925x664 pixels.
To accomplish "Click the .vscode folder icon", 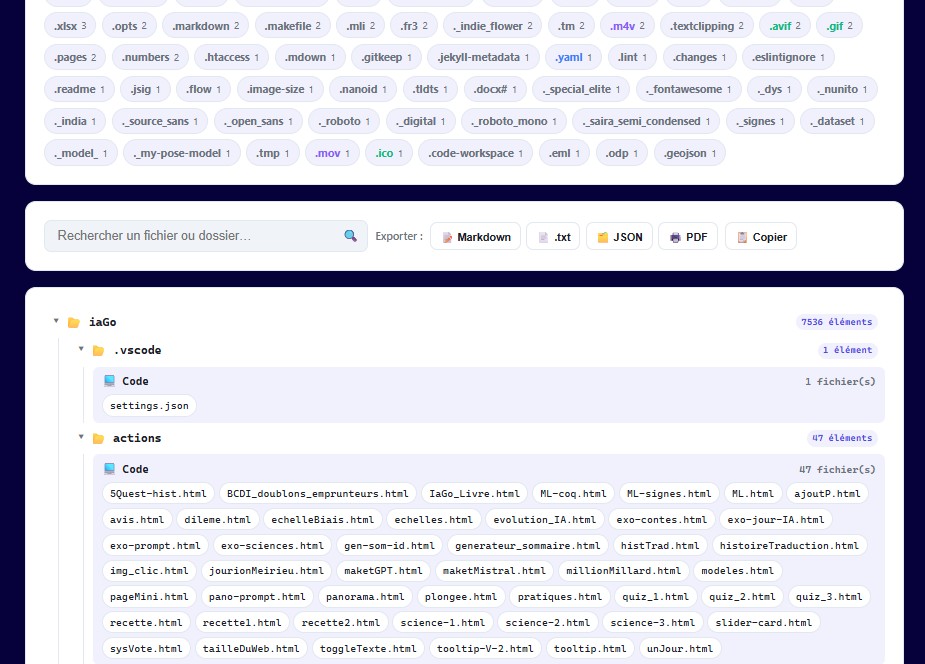I will [x=99, y=351].
